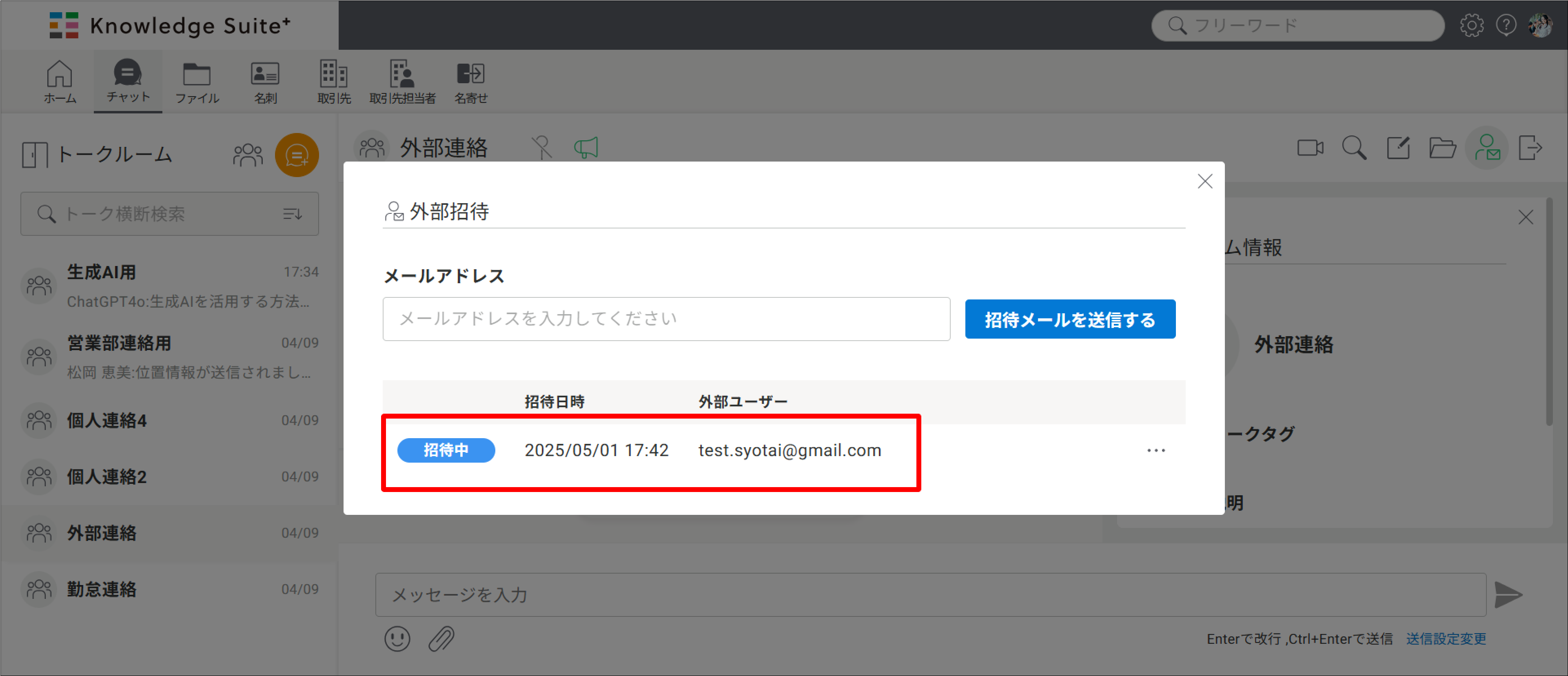Open in-room search magnifier icon
The width and height of the screenshot is (1568, 676).
tap(1354, 148)
